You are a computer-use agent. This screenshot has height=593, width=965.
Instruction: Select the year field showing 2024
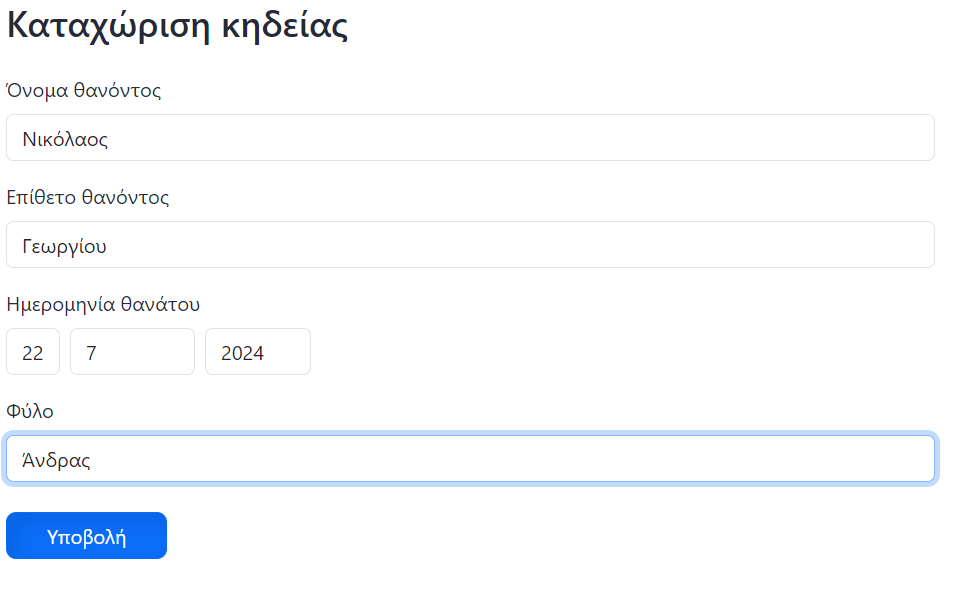point(258,352)
